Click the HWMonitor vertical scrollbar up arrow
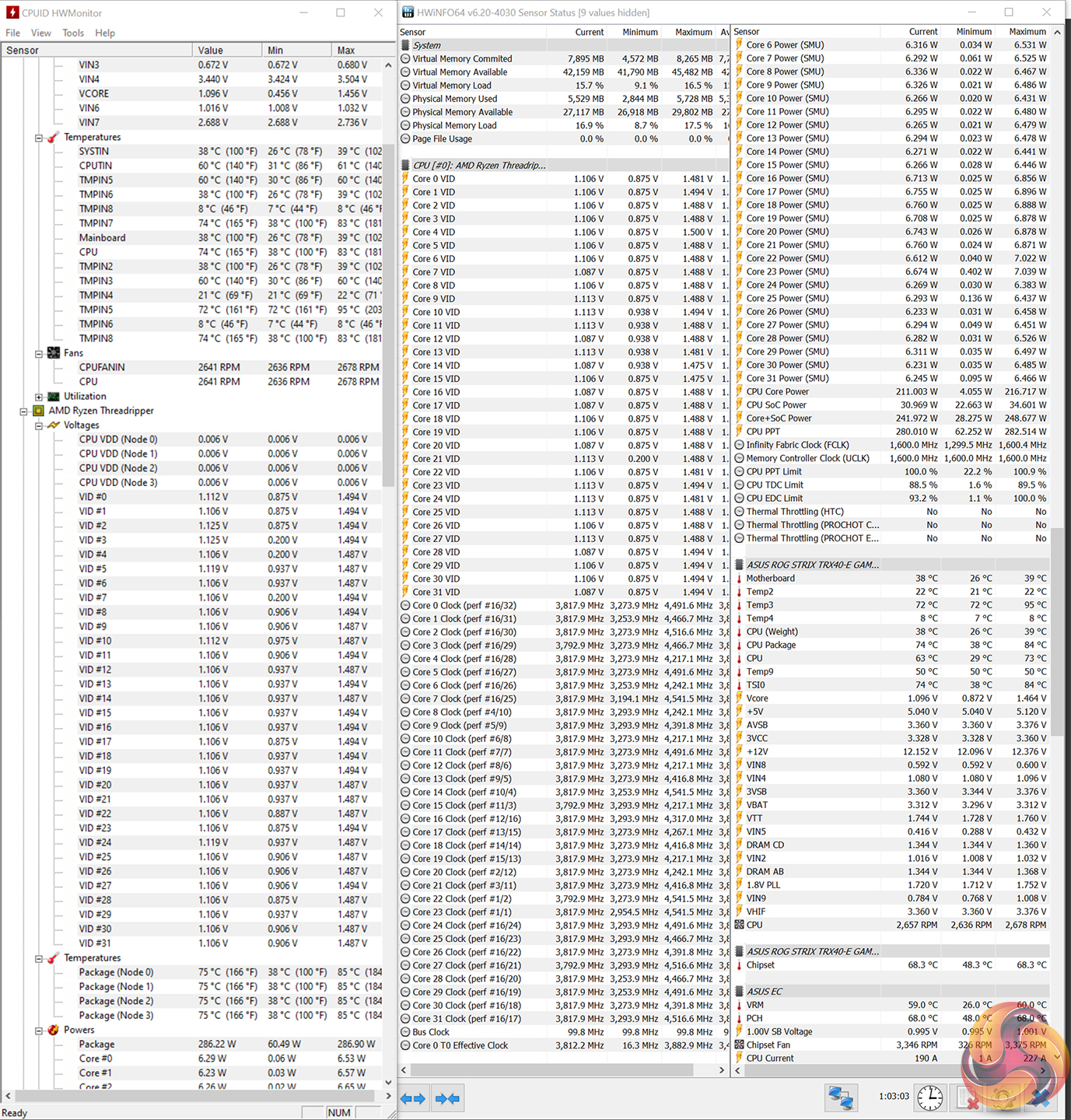 [389, 65]
